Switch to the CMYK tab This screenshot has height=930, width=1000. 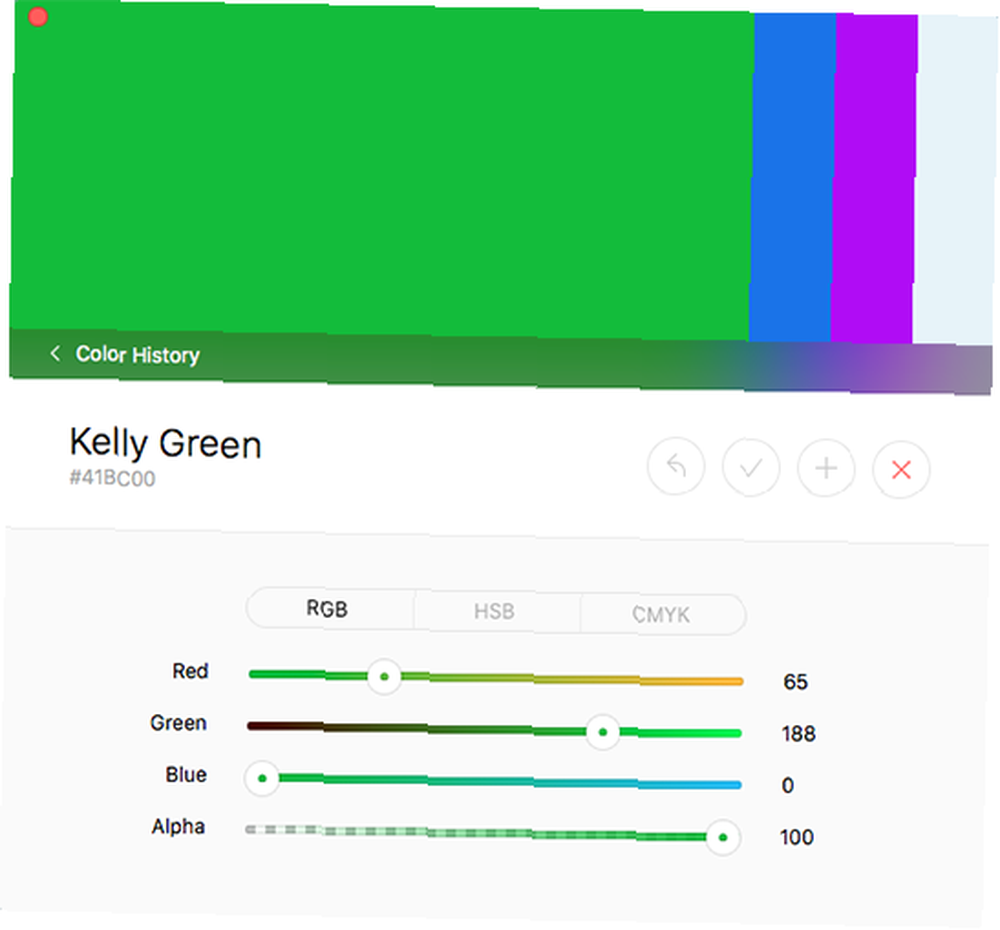coord(662,614)
